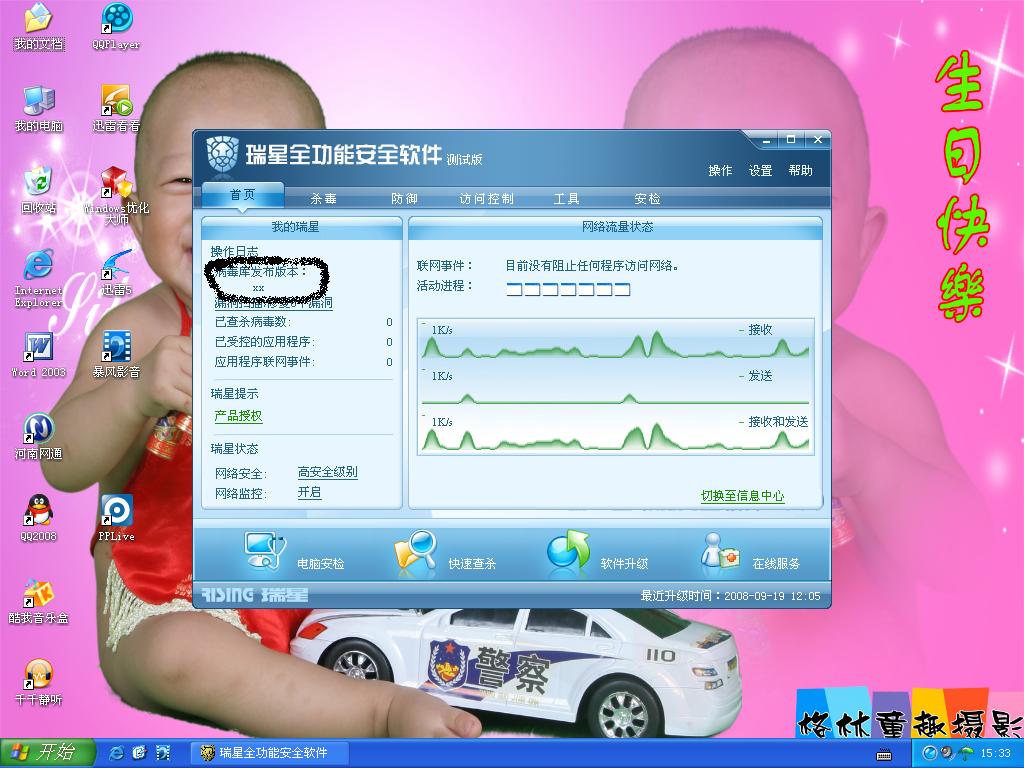Click the 电脑安检 monitor stethoscope icon
This screenshot has width=1024, height=768.
click(x=264, y=551)
